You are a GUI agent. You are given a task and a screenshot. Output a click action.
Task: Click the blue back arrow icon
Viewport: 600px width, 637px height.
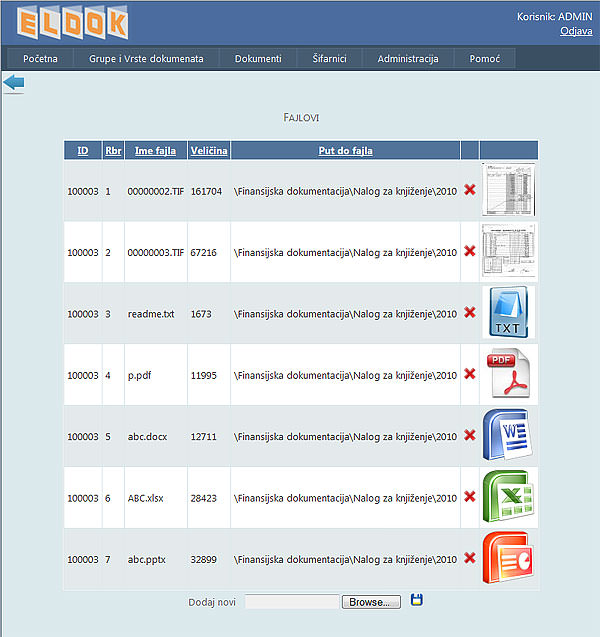tap(14, 83)
